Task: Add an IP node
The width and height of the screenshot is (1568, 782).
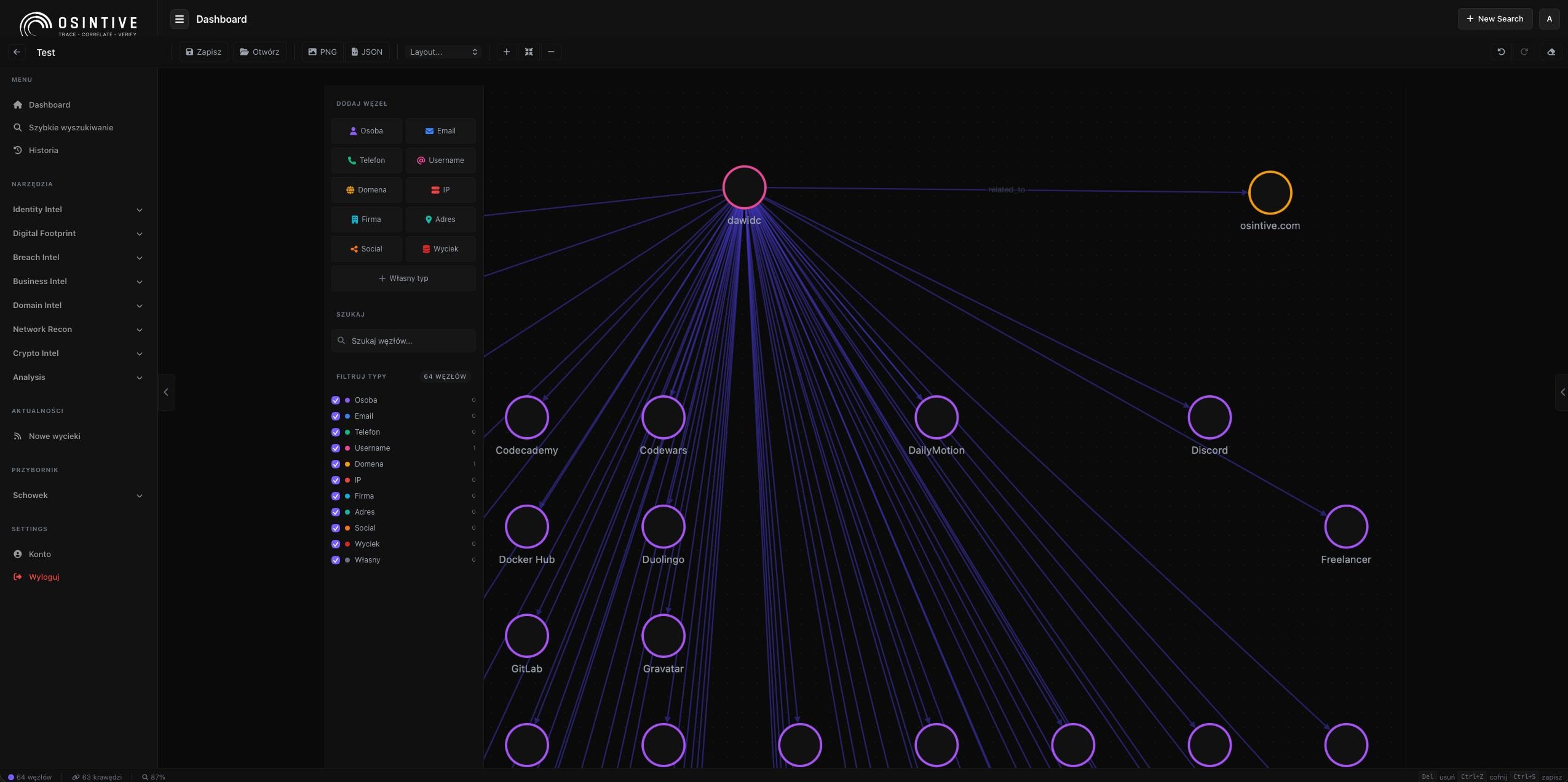Action: pos(440,190)
